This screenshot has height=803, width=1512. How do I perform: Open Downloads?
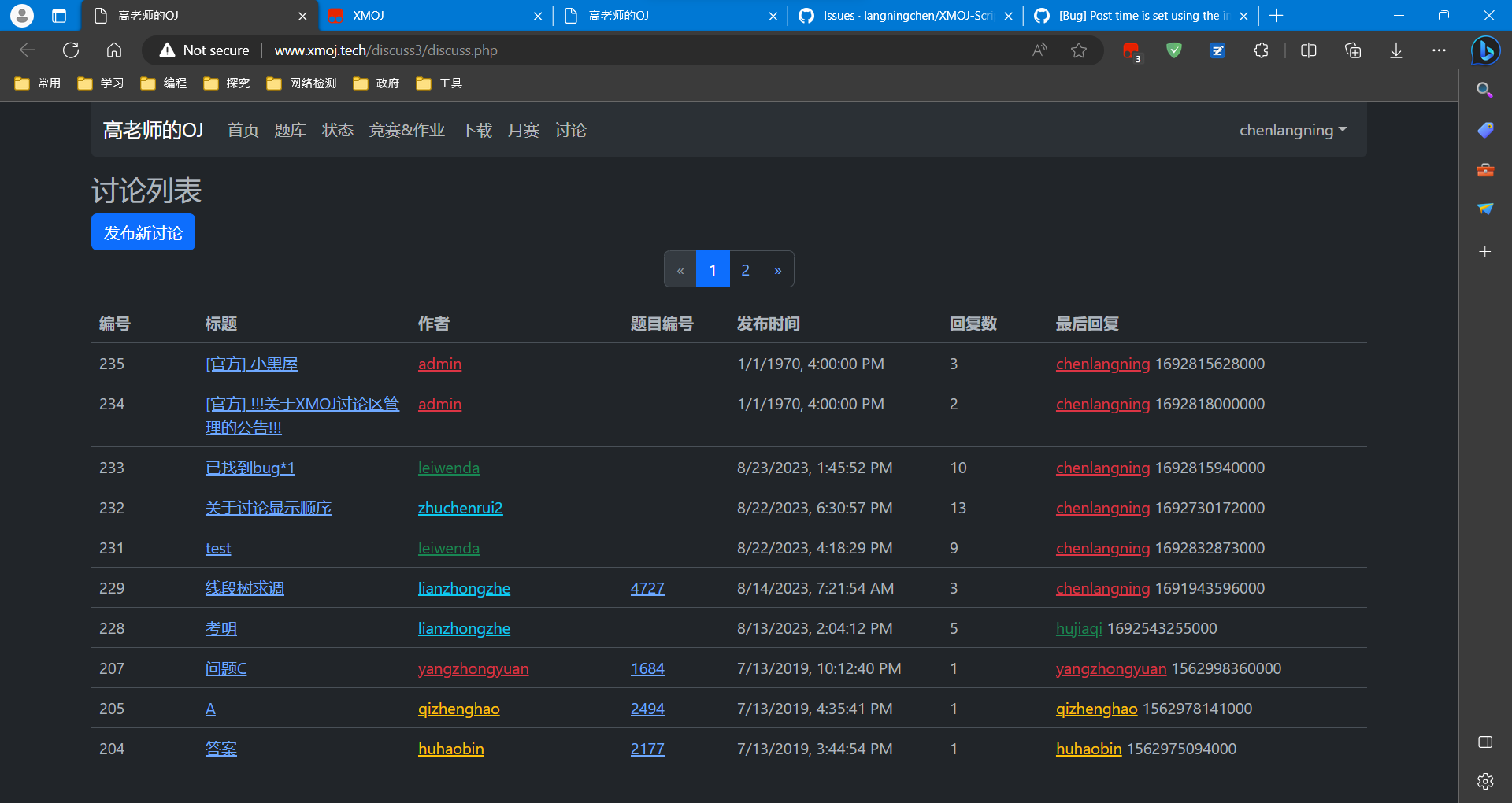(1395, 50)
